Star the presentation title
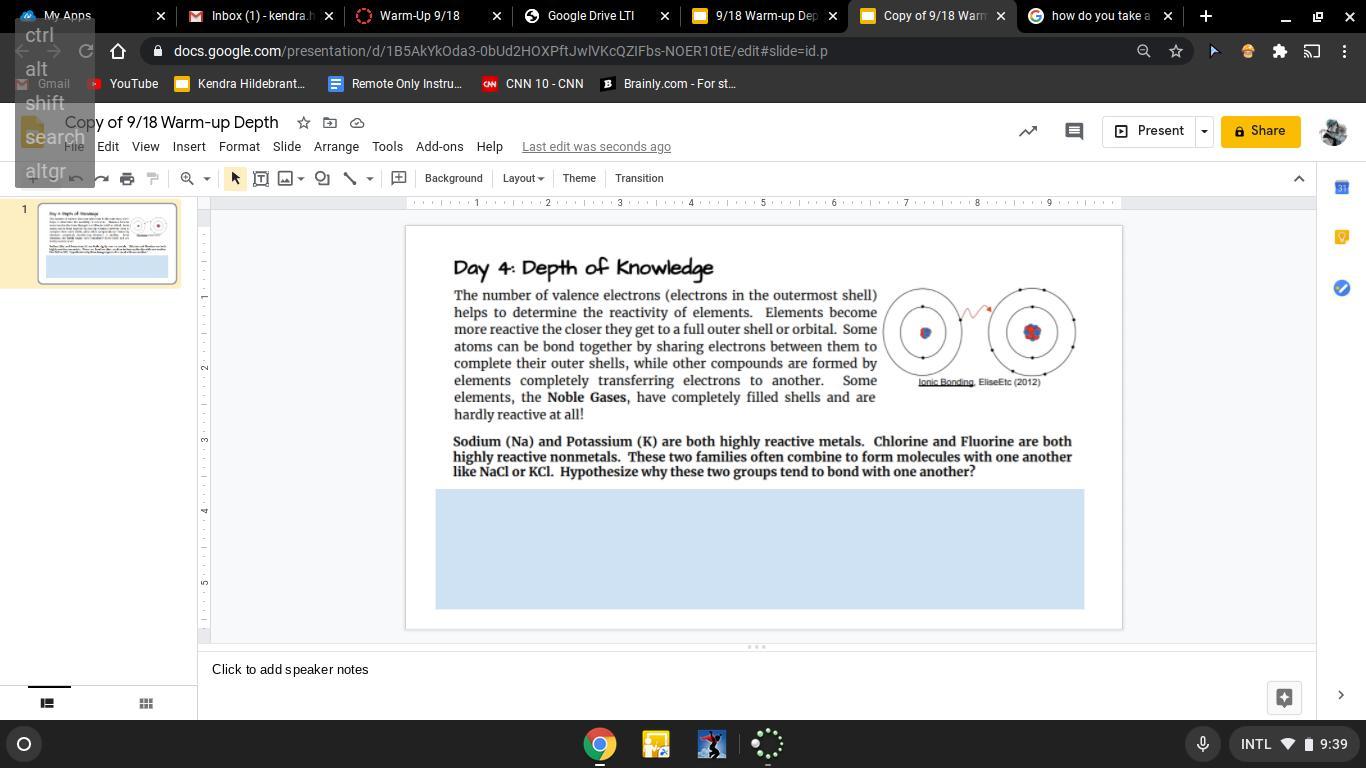 coord(303,123)
